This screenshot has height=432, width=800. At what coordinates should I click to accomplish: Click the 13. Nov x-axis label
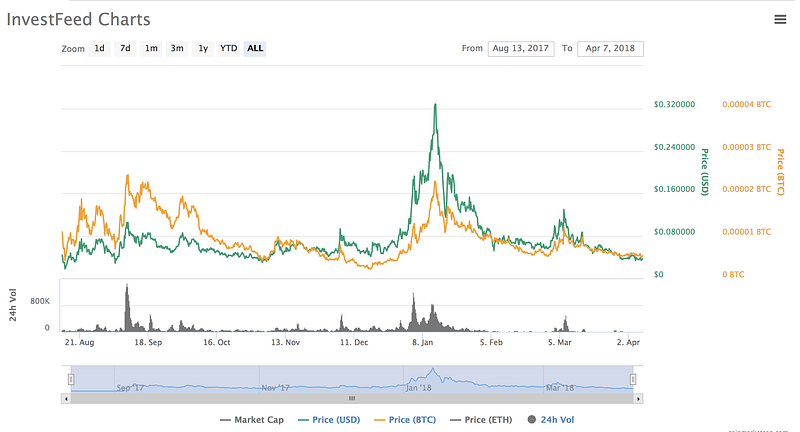pyautogui.click(x=285, y=342)
